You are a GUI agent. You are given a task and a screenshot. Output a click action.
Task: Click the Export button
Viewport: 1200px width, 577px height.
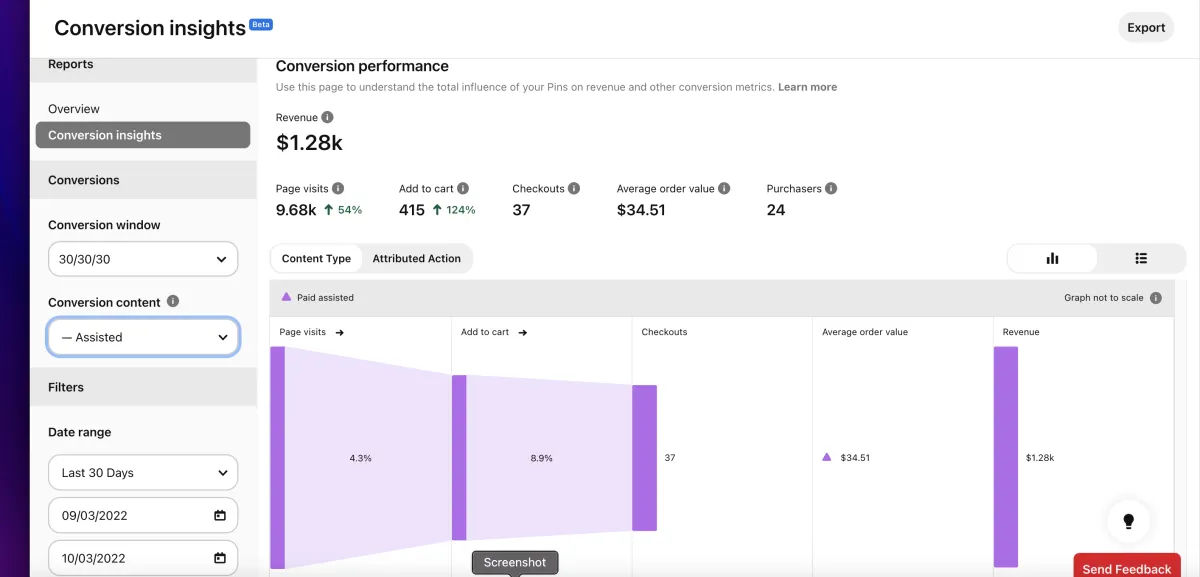point(1146,28)
